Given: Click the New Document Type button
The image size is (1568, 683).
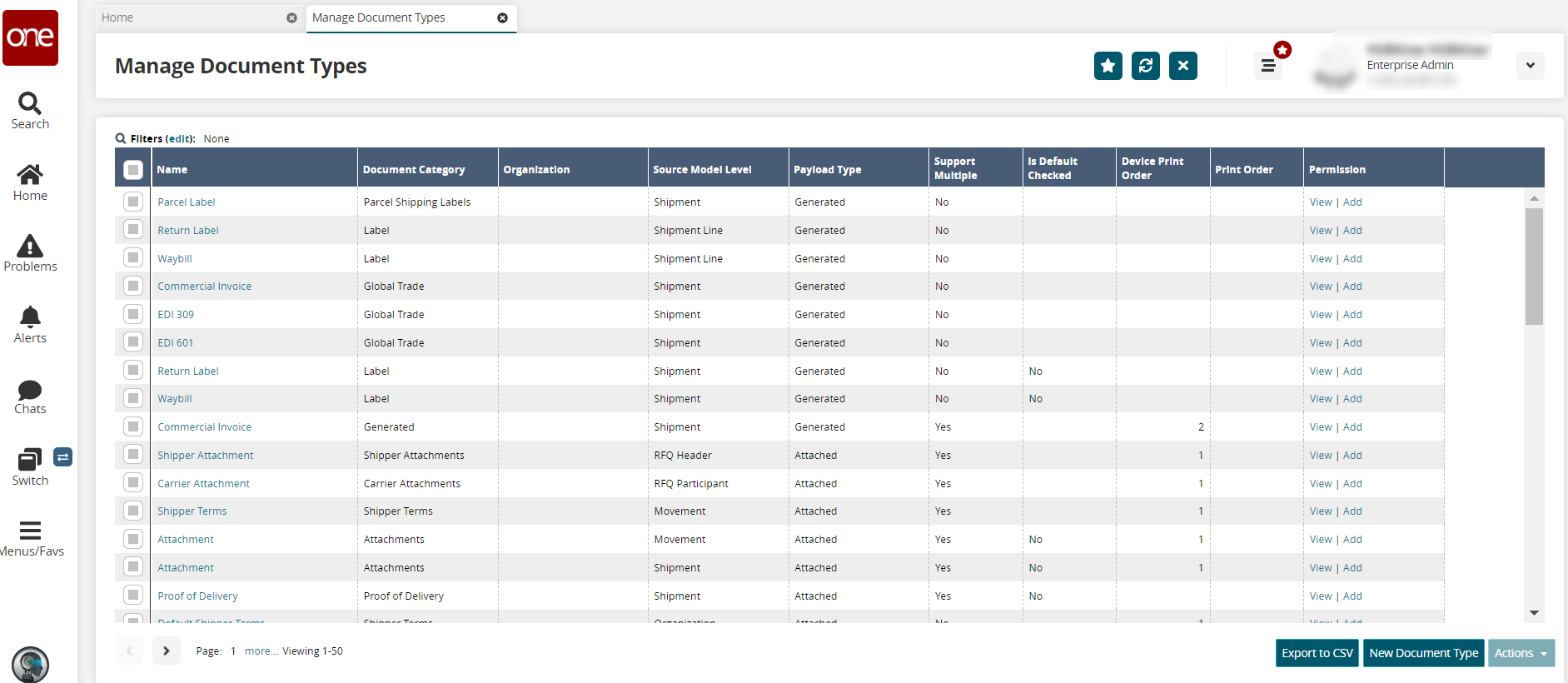Looking at the screenshot, I should click(x=1423, y=653).
